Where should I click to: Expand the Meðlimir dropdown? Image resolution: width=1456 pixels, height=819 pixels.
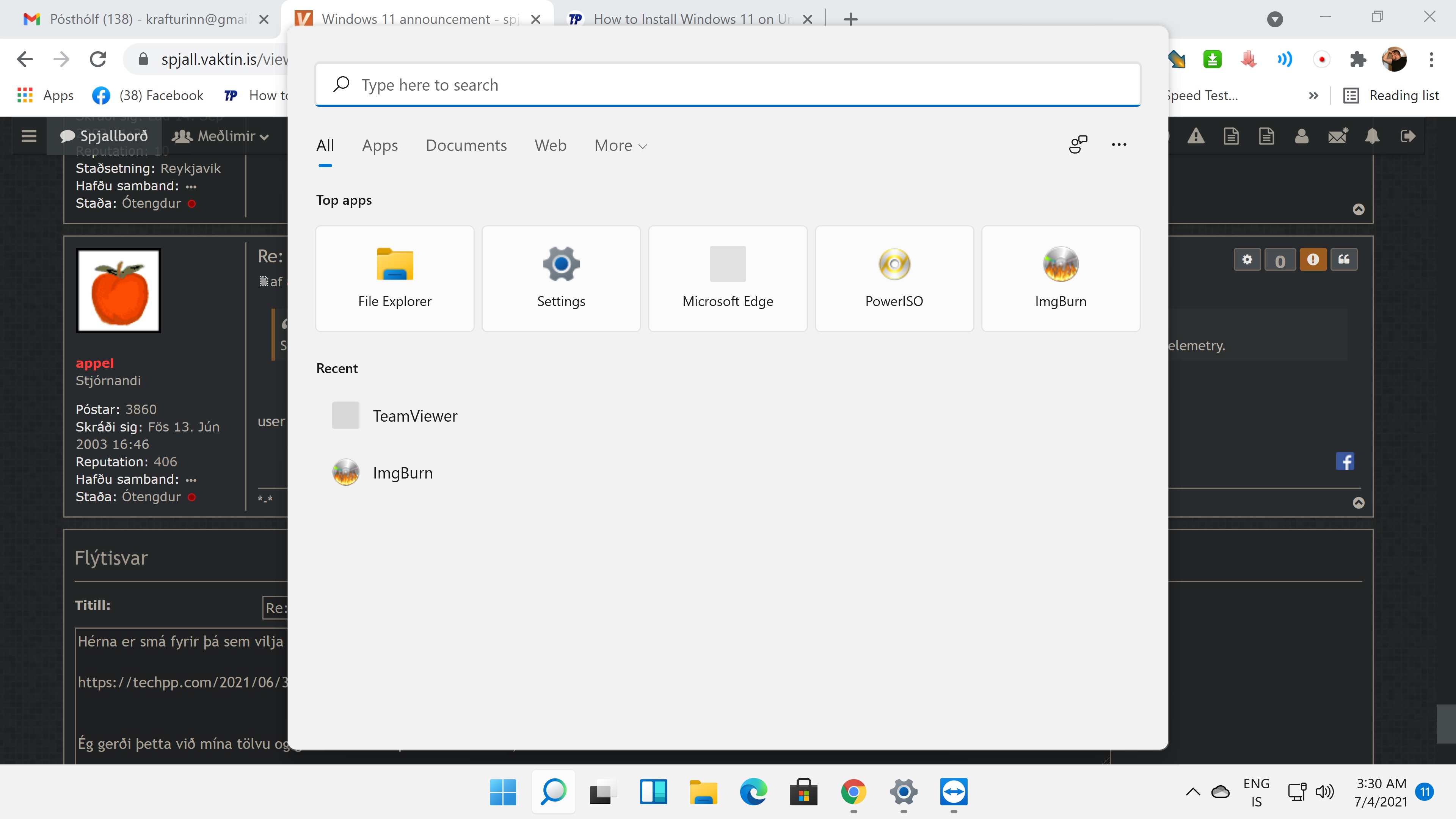pos(220,136)
